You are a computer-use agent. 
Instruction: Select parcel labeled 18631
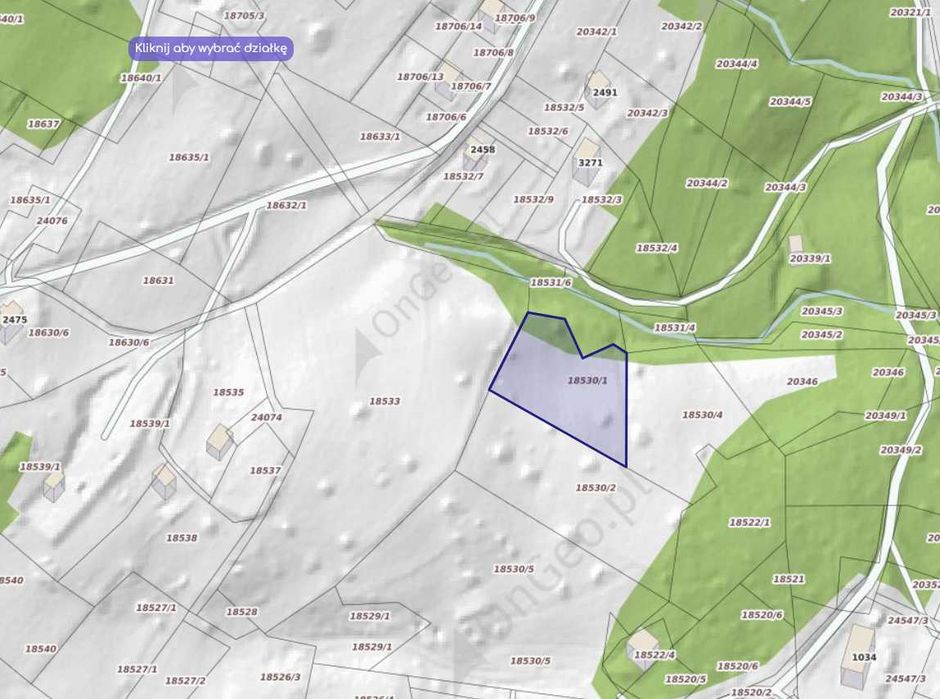[x=158, y=280]
